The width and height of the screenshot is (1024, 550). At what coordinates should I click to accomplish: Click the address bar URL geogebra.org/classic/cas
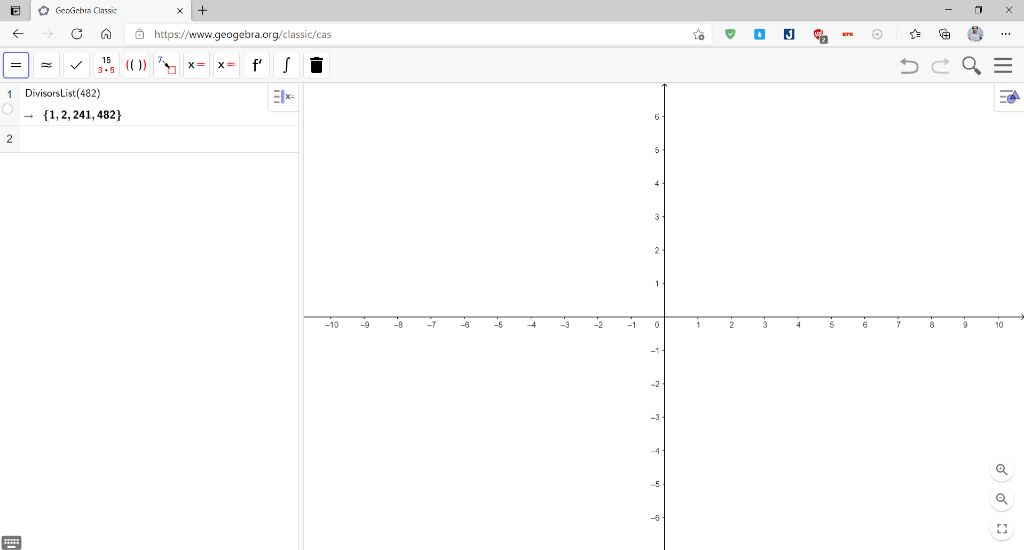[x=242, y=35]
